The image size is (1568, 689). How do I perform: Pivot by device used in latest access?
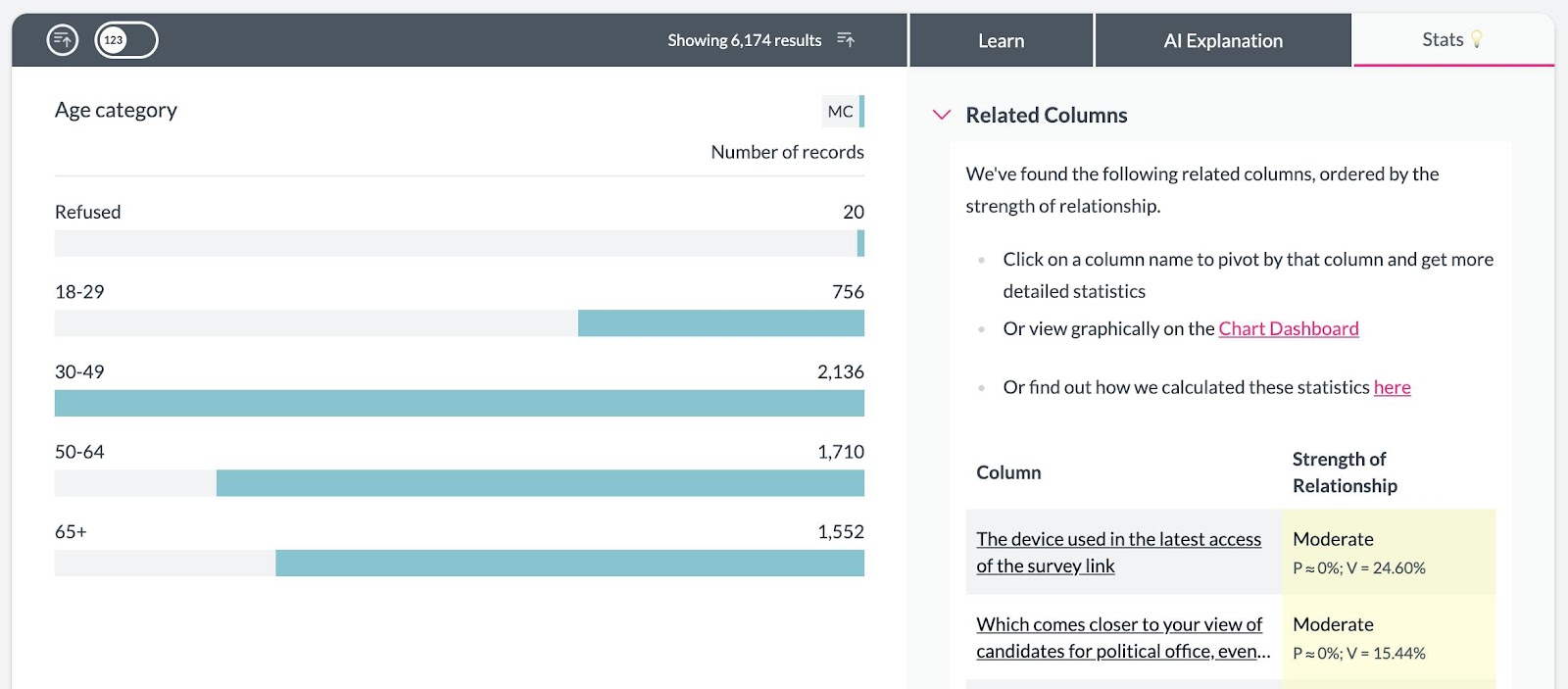[x=1118, y=553]
